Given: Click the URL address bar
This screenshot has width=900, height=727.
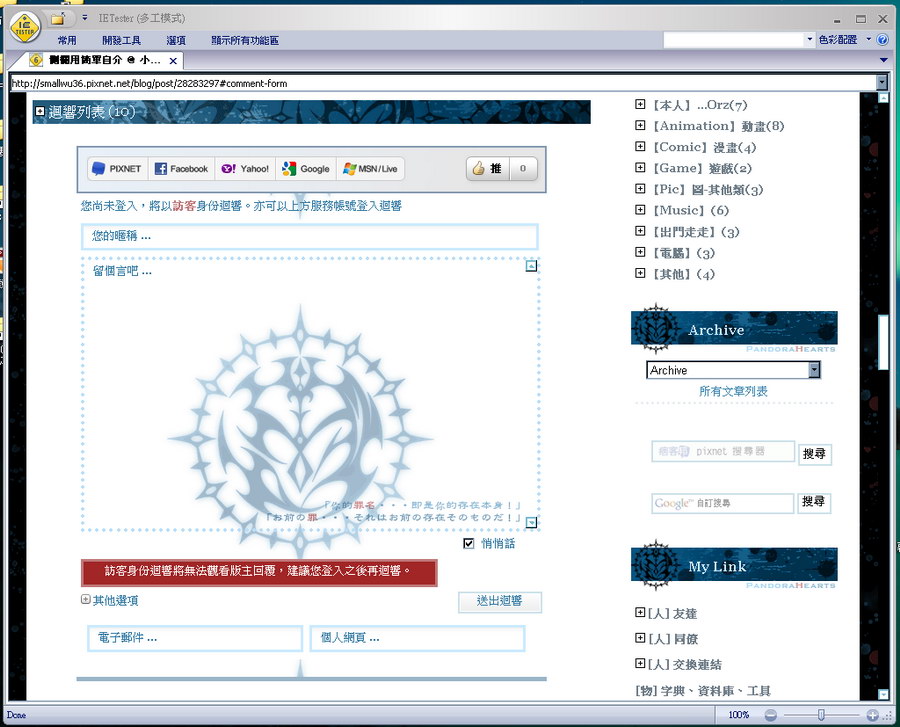Looking at the screenshot, I should [443, 83].
